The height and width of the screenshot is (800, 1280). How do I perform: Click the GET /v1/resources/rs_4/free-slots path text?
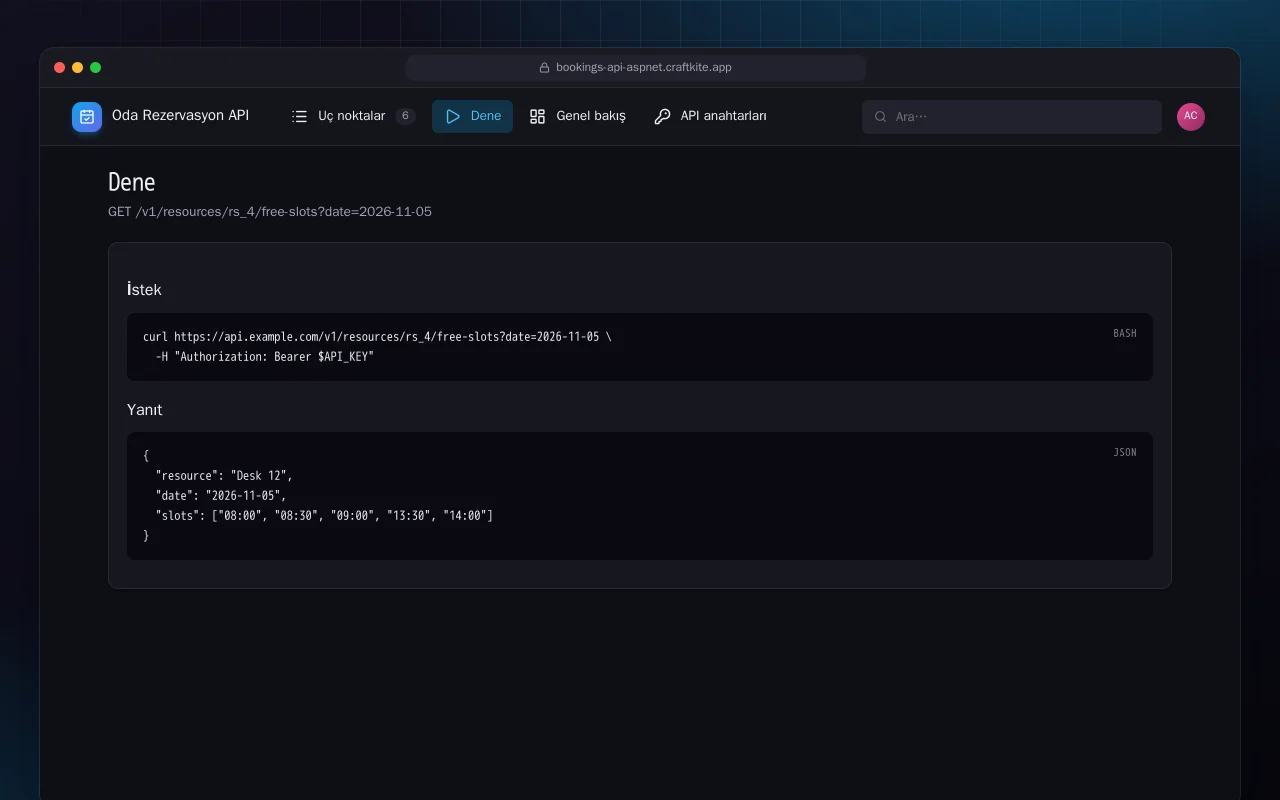pyautogui.click(x=270, y=212)
